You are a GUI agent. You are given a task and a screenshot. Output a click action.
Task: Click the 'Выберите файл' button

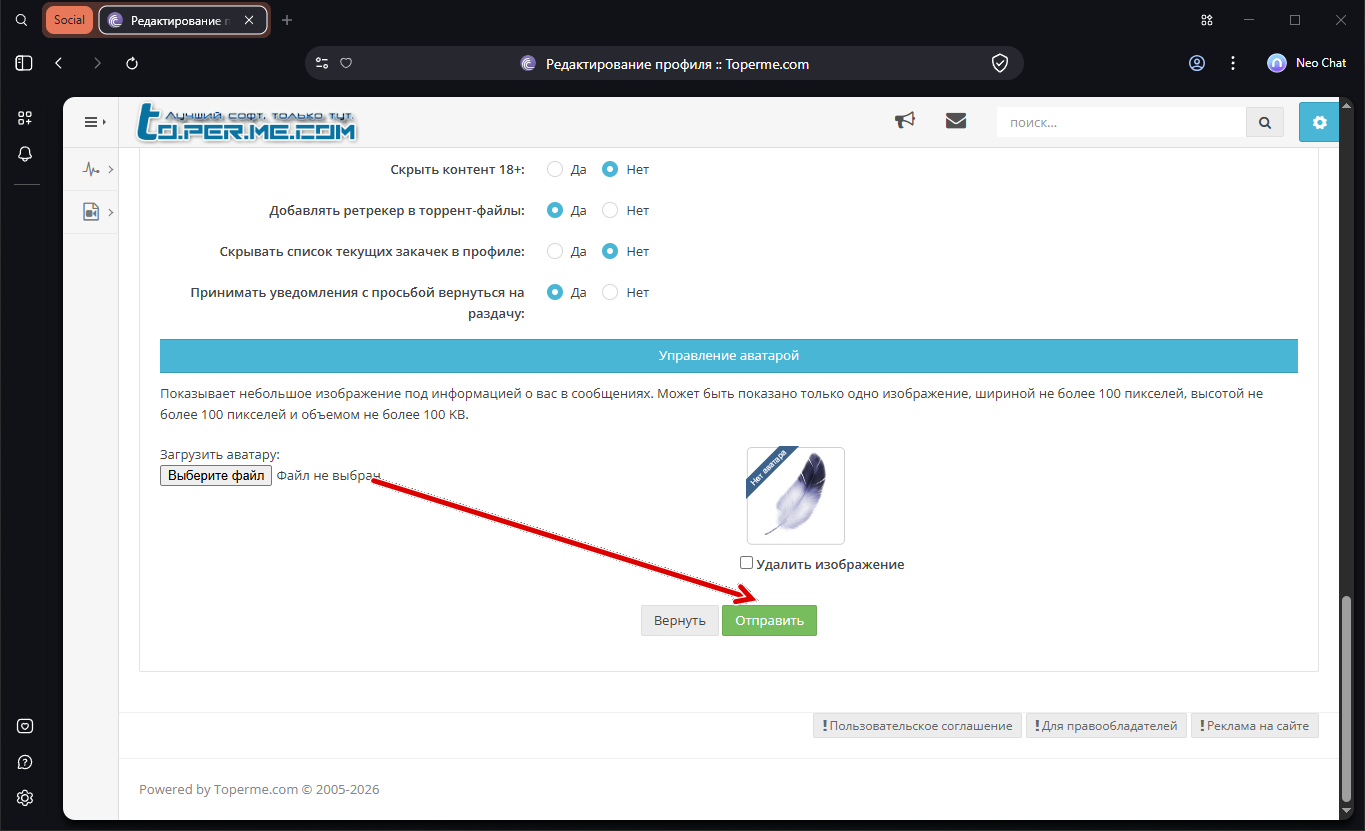coord(216,476)
